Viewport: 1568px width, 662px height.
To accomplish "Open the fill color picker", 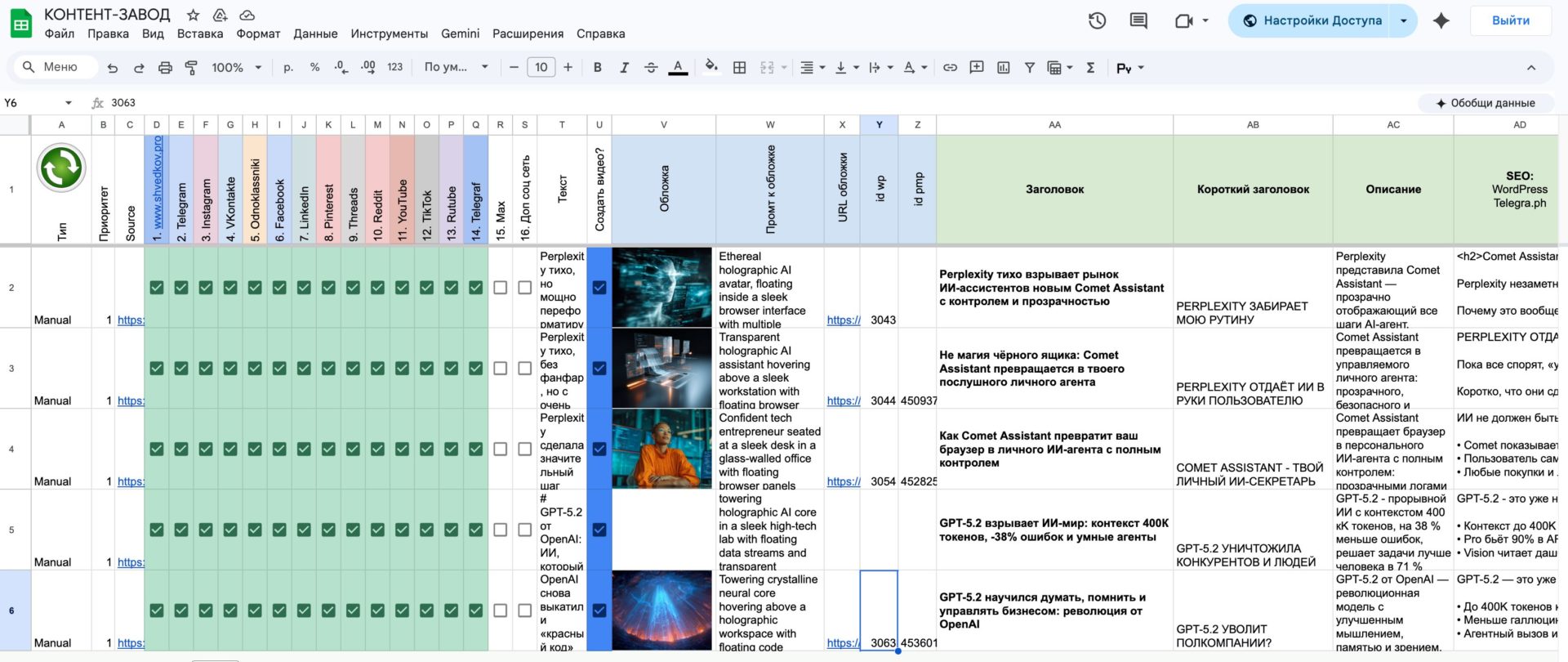I will pos(711,68).
